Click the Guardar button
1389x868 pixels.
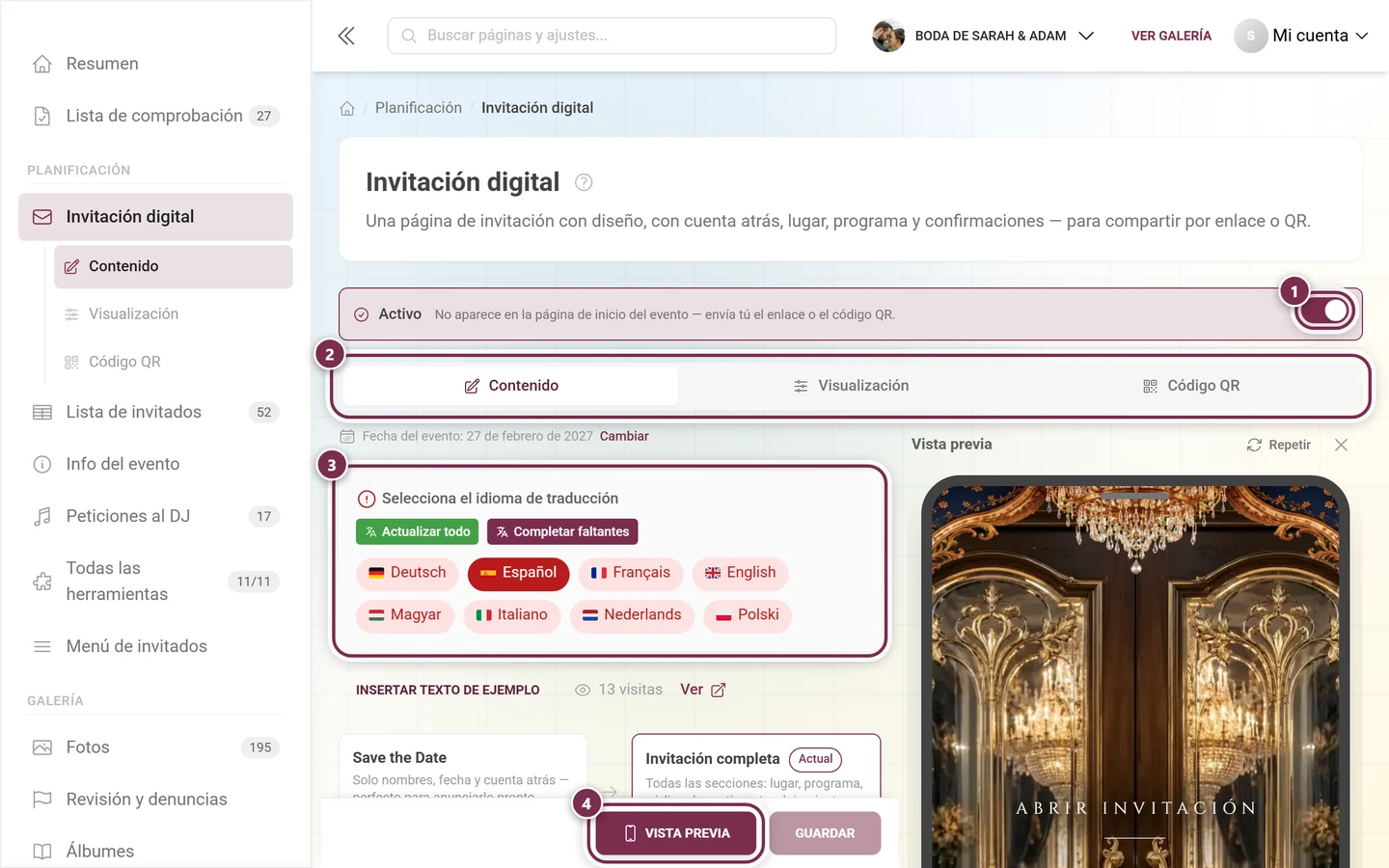[825, 833]
